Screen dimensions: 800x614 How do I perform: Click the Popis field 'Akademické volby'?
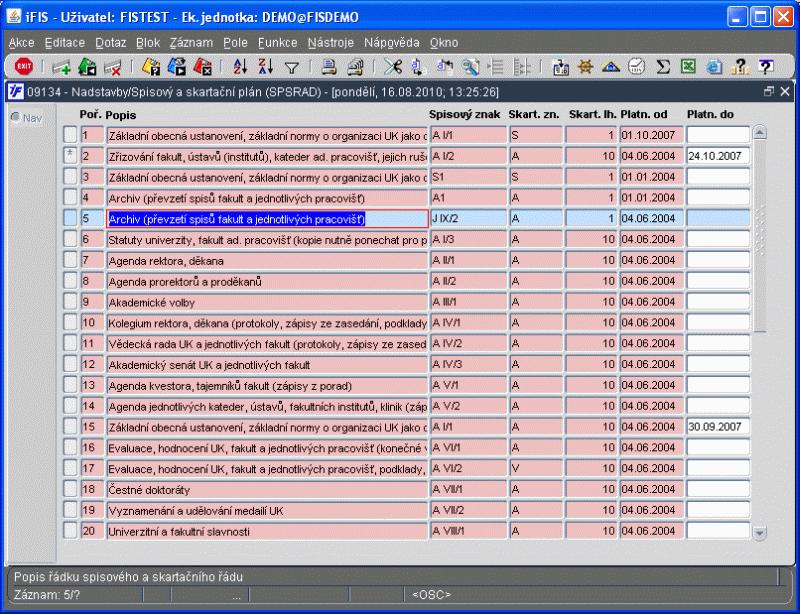click(x=267, y=302)
